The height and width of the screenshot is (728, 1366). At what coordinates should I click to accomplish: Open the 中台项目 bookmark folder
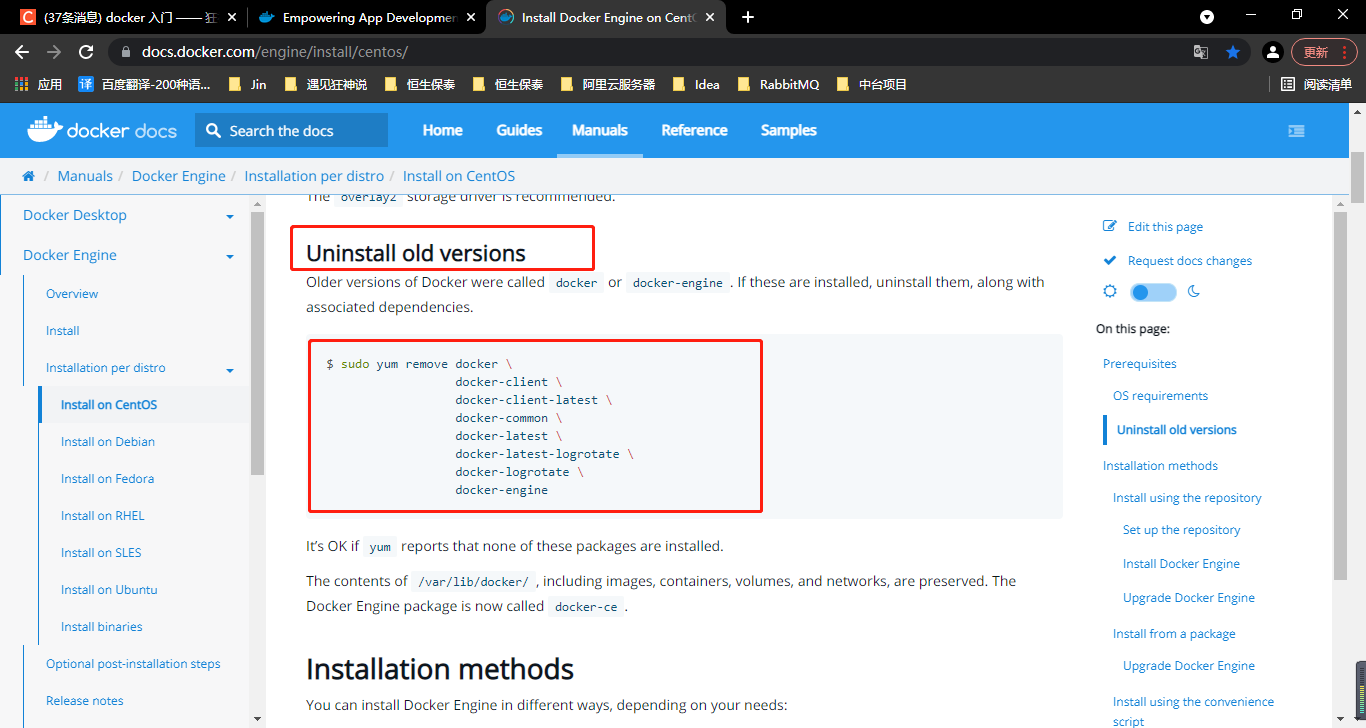872,85
